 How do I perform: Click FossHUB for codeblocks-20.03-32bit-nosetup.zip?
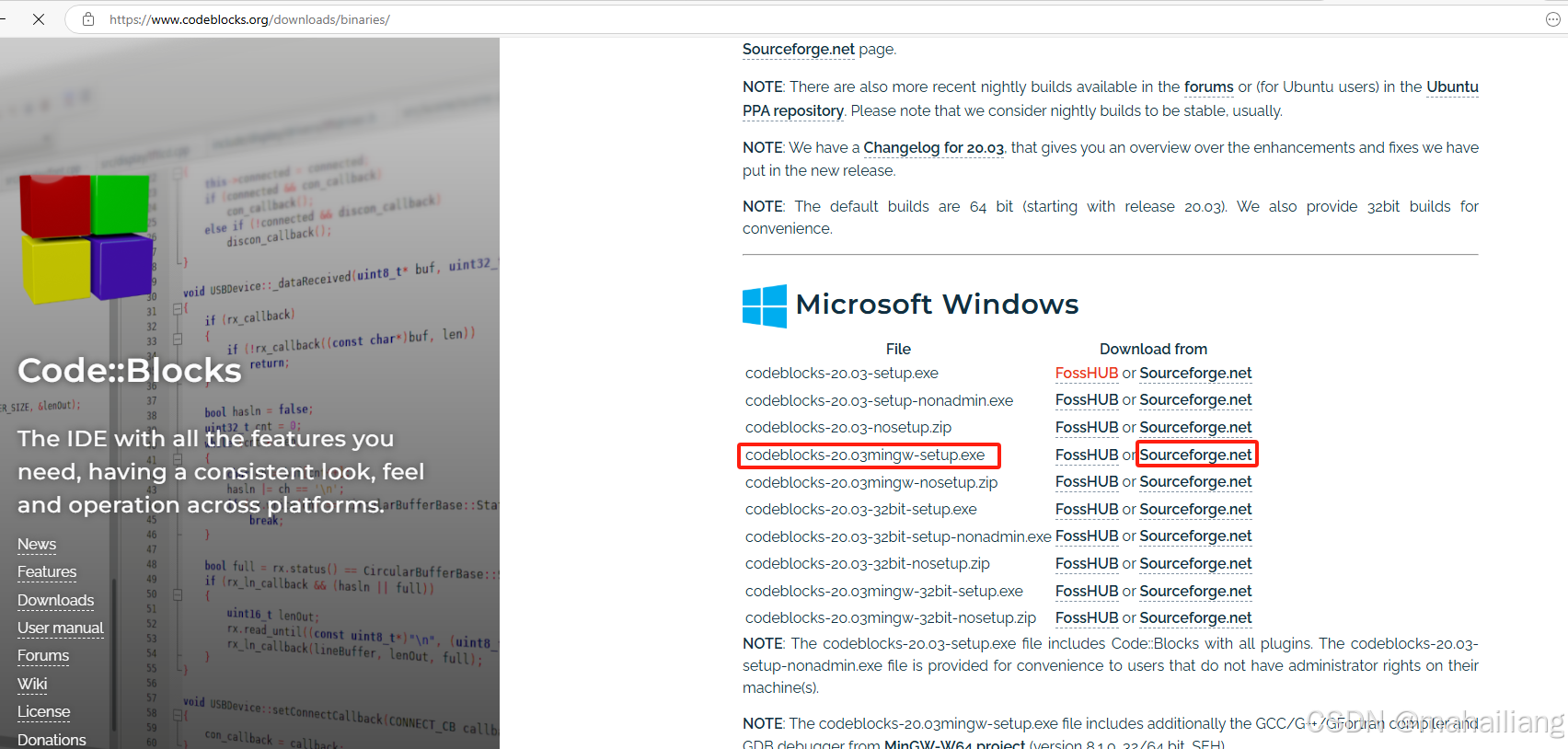pyautogui.click(x=1087, y=564)
